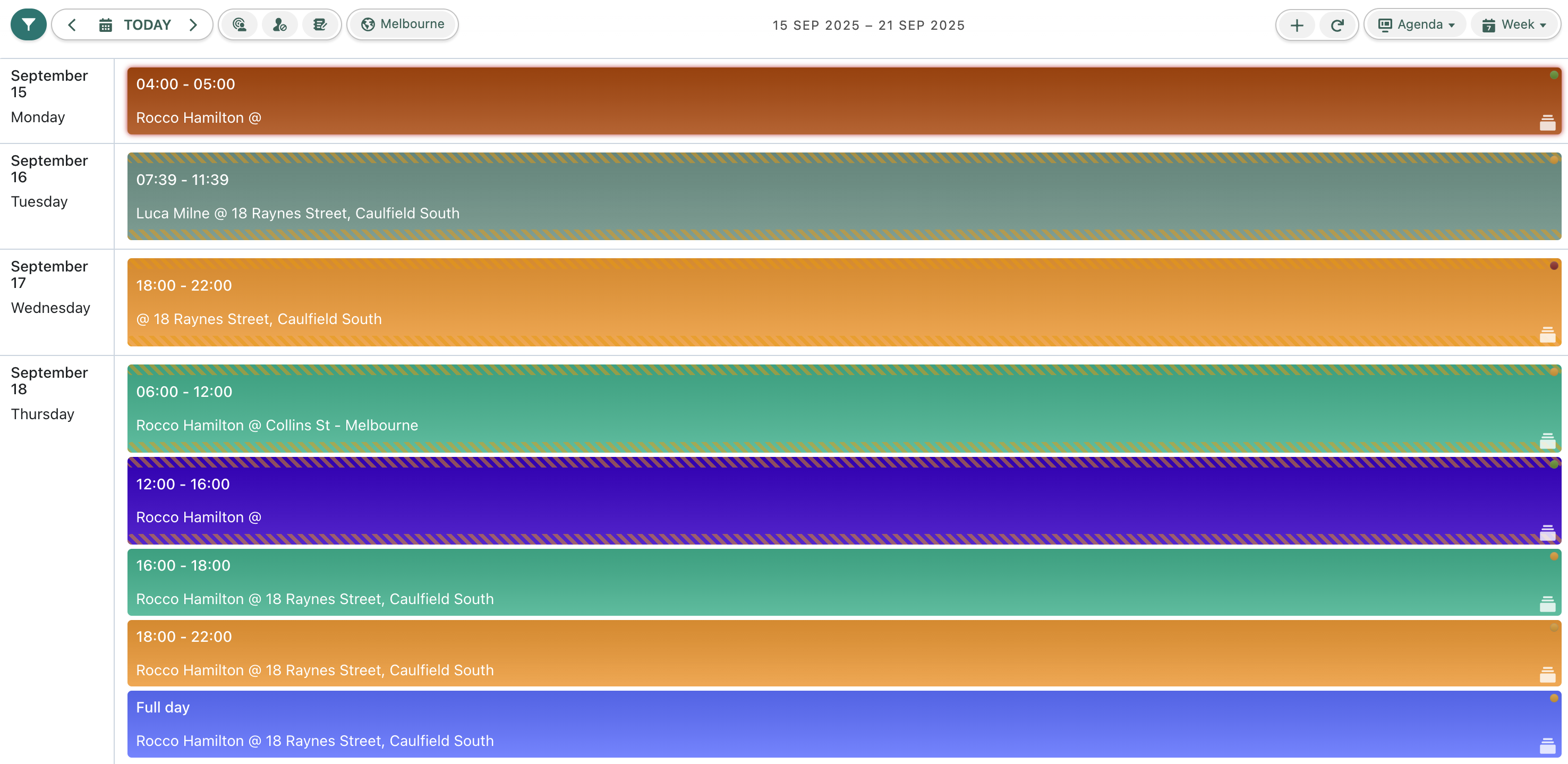Click the plus icon to add a shift
1568x764 pixels.
[x=1297, y=26]
